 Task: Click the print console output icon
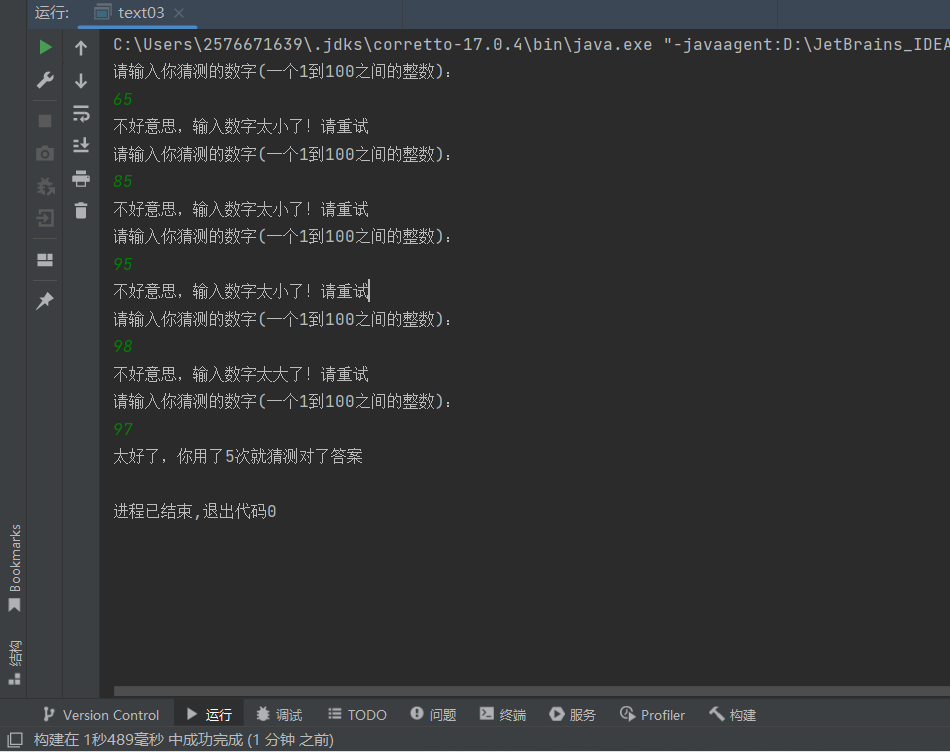(x=81, y=179)
